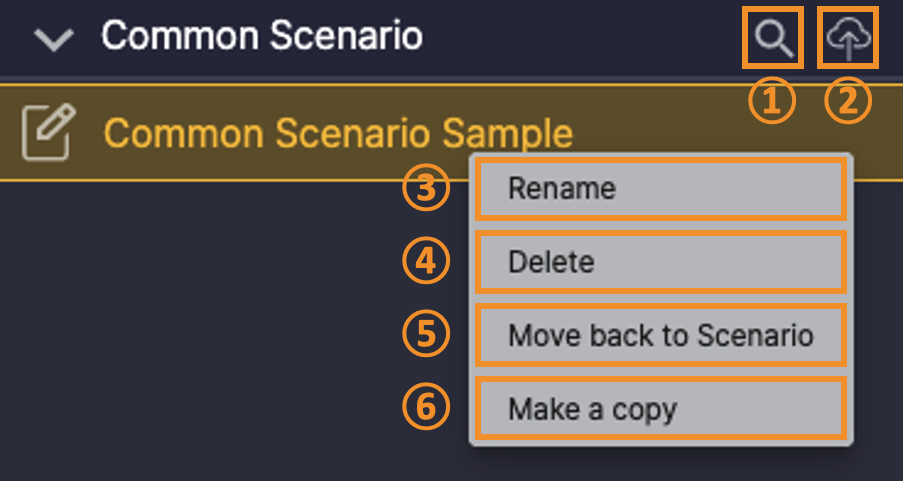Select Make a copy menu entry

point(661,408)
